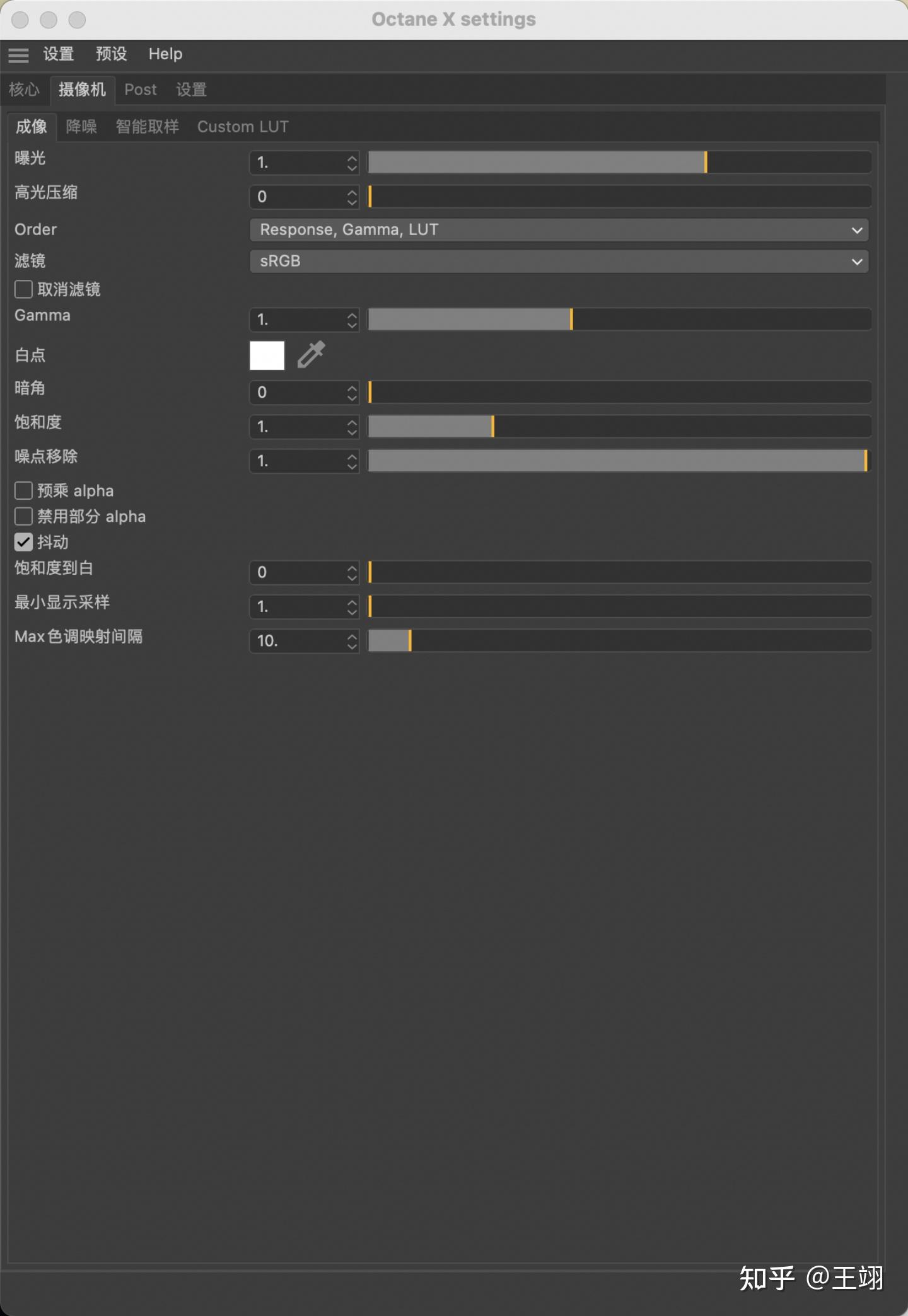Open the hamburger menu icon
The width and height of the screenshot is (908, 1316).
point(18,55)
